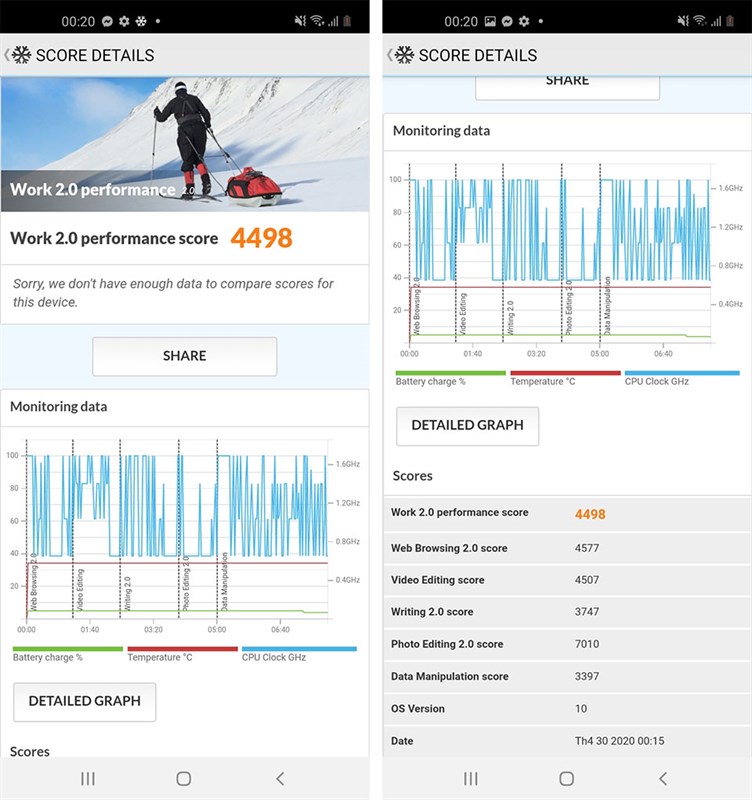Screen dimensions: 752x800
Task: Open DETAILED GRAPH on left screen
Action: pyautogui.click(x=85, y=702)
